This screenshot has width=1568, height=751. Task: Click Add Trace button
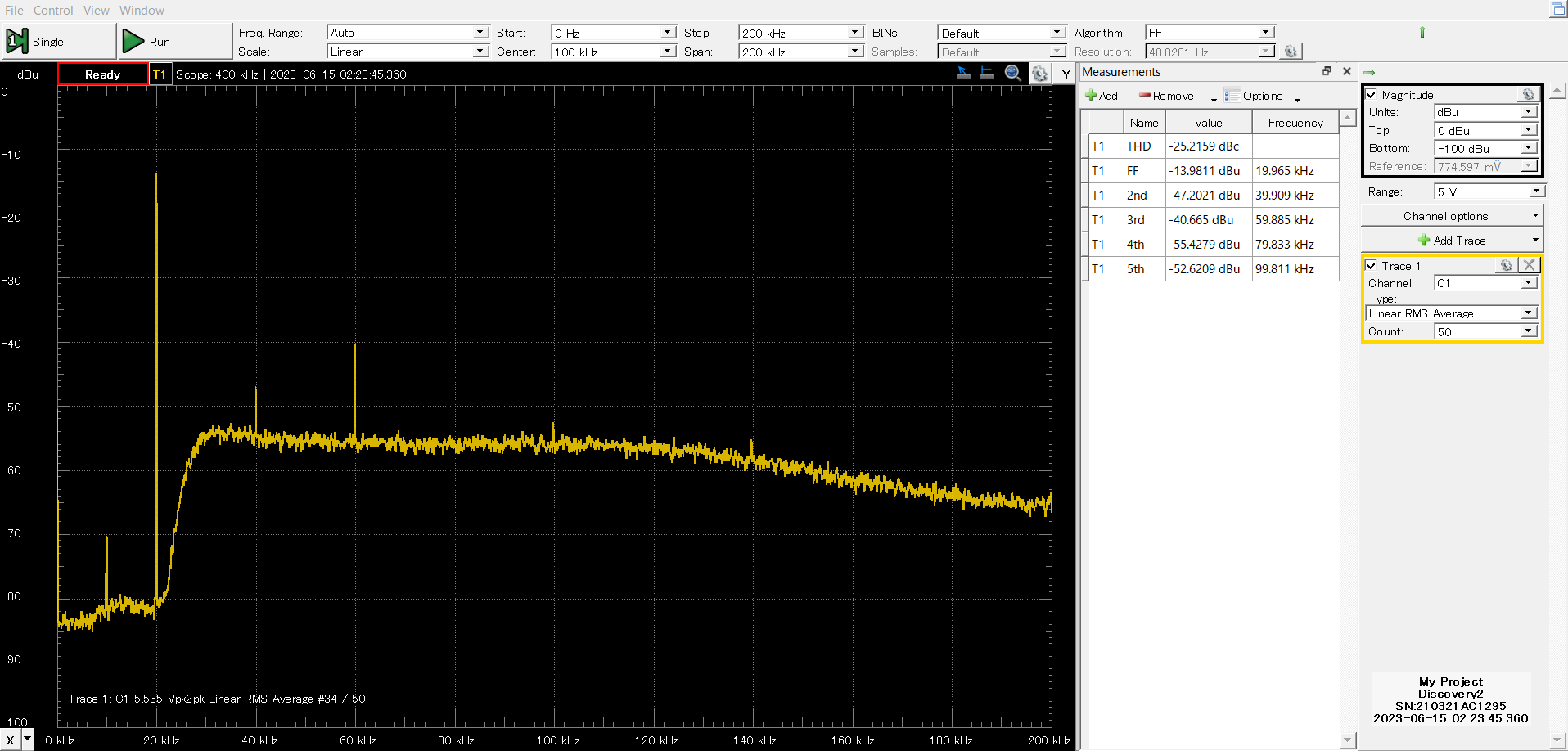click(1452, 241)
